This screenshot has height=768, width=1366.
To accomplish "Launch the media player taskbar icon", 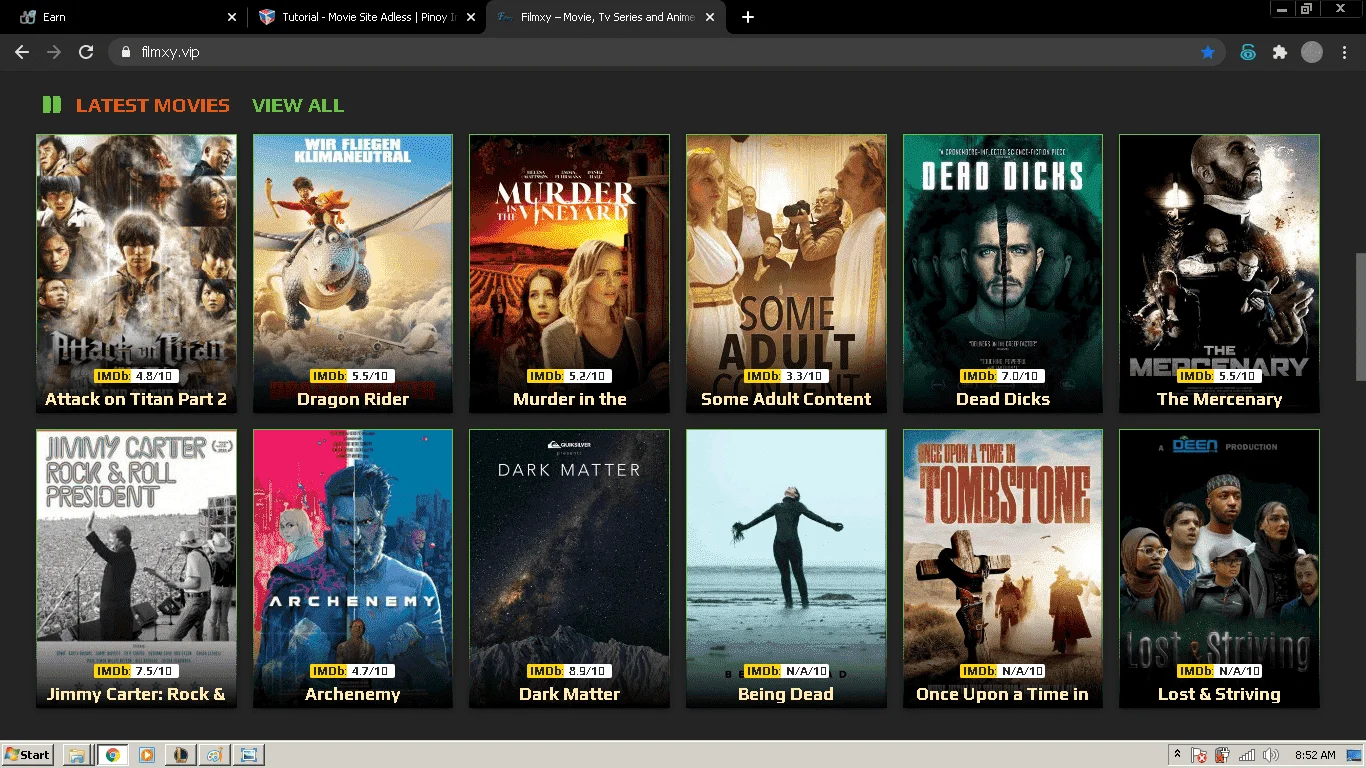I will tap(147, 755).
